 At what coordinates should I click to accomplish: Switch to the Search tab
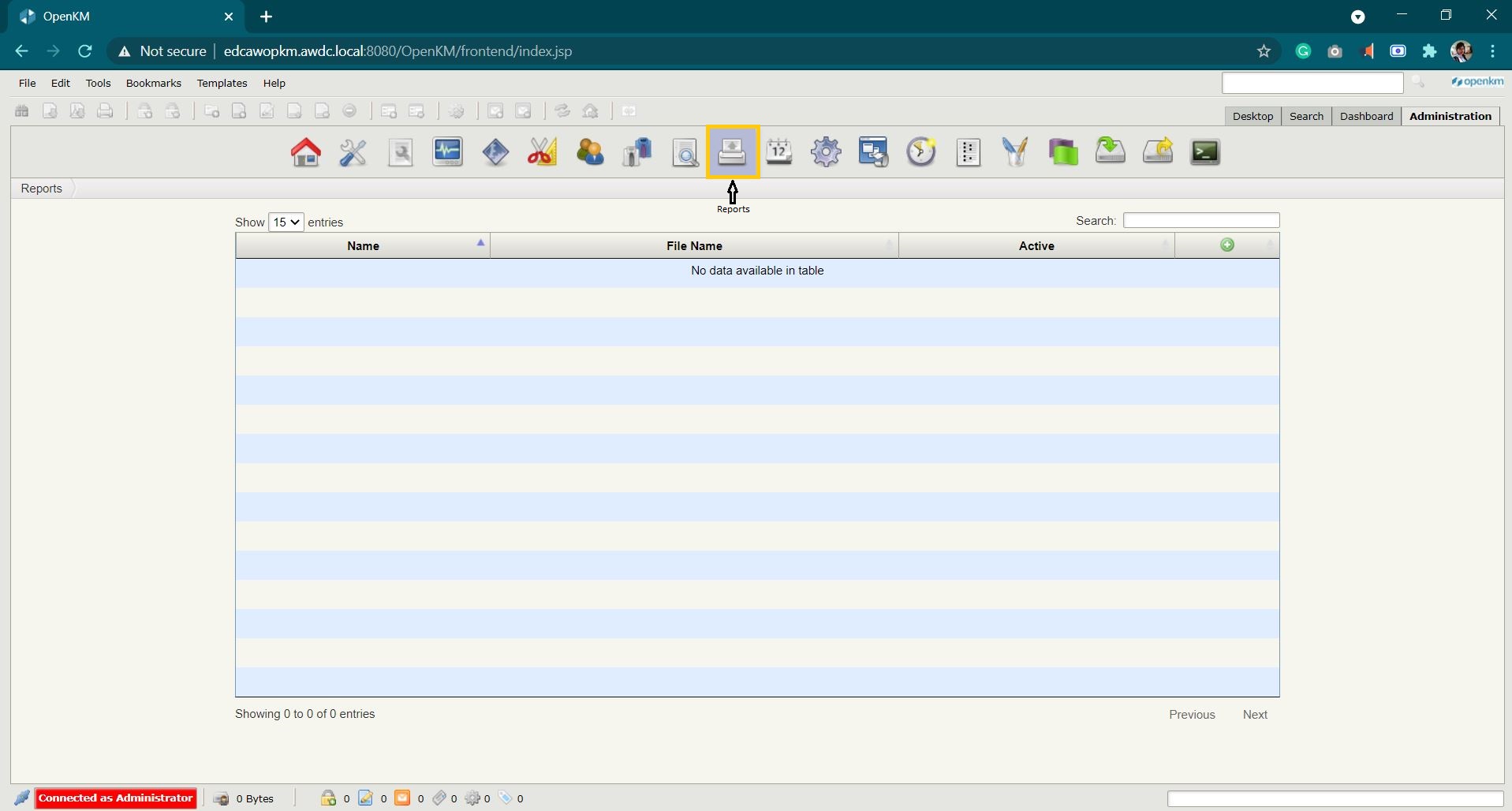[x=1306, y=116]
